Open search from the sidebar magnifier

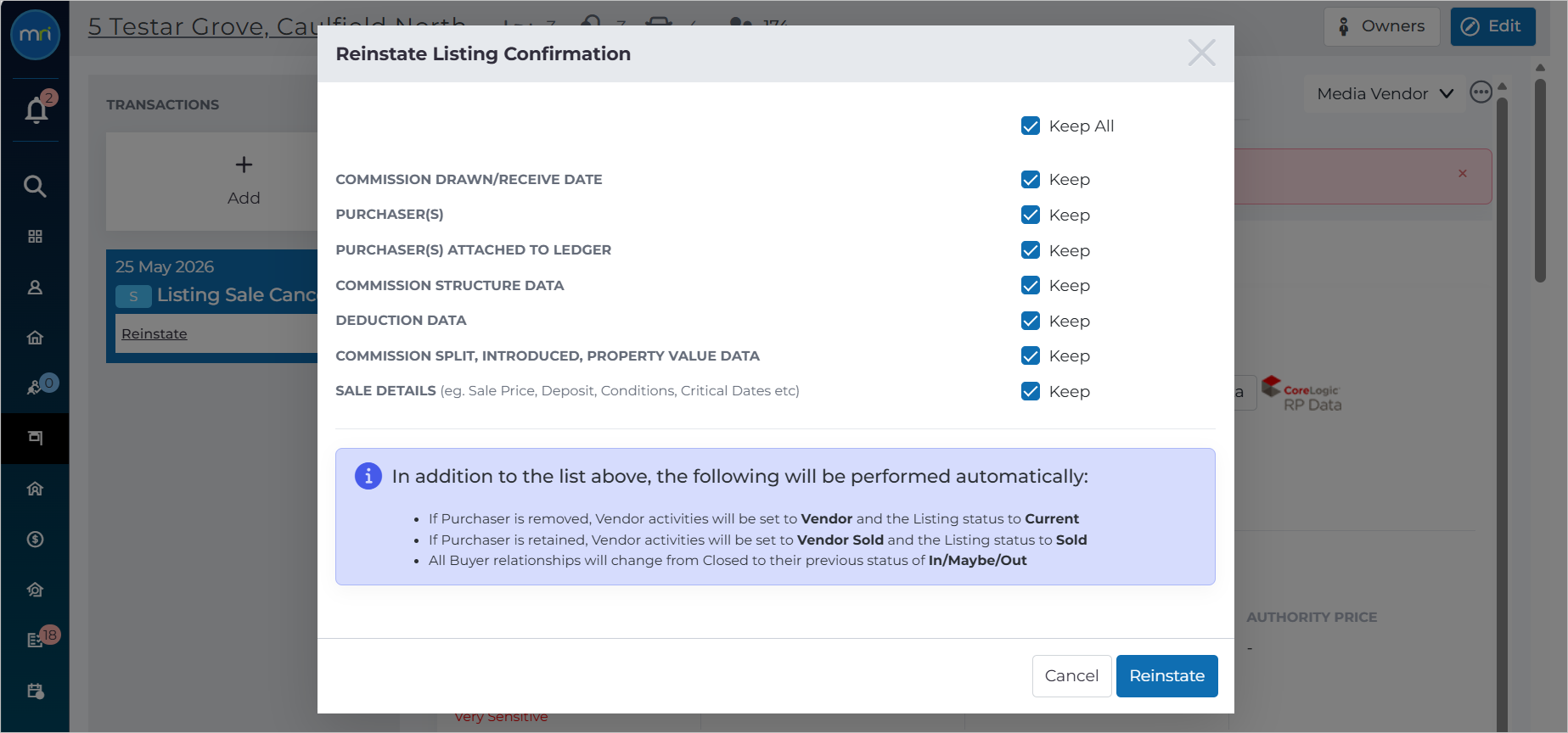tap(35, 186)
